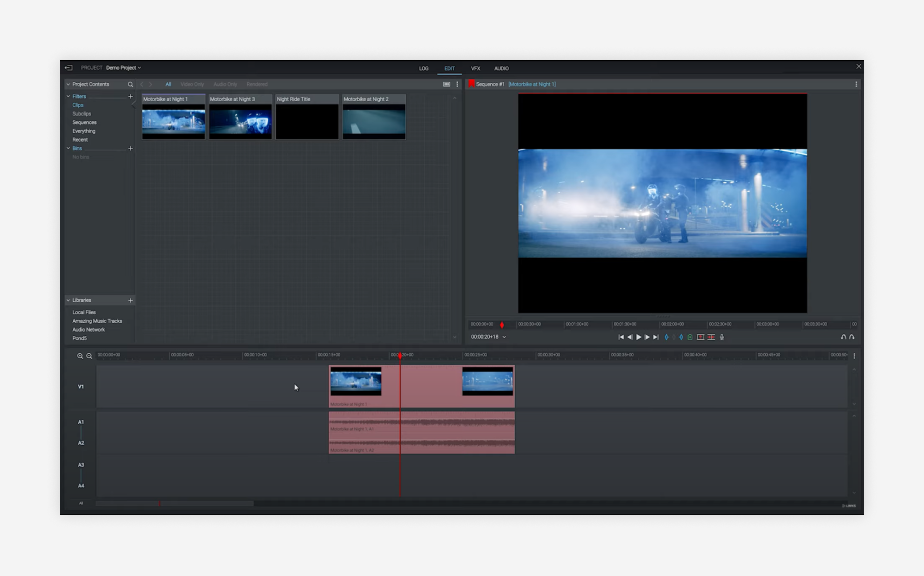Viewport: 924px width, 576px height.
Task: Zoom out on the timeline
Action: 89,356
